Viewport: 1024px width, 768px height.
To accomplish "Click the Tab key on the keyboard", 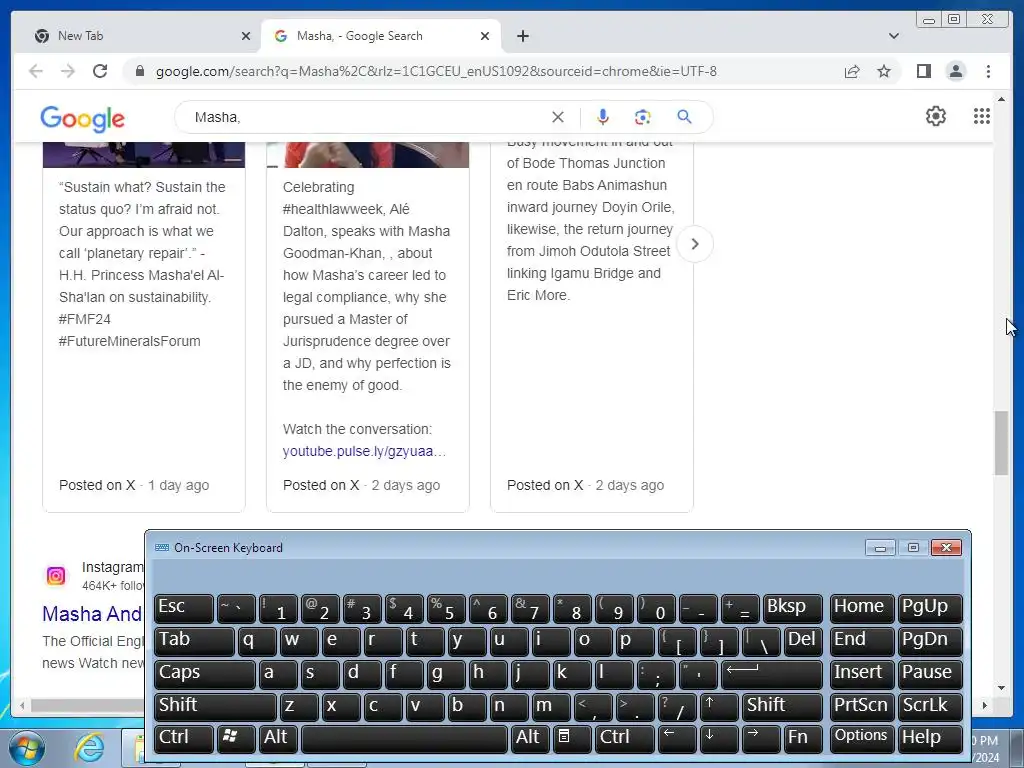I will pyautogui.click(x=194, y=641).
